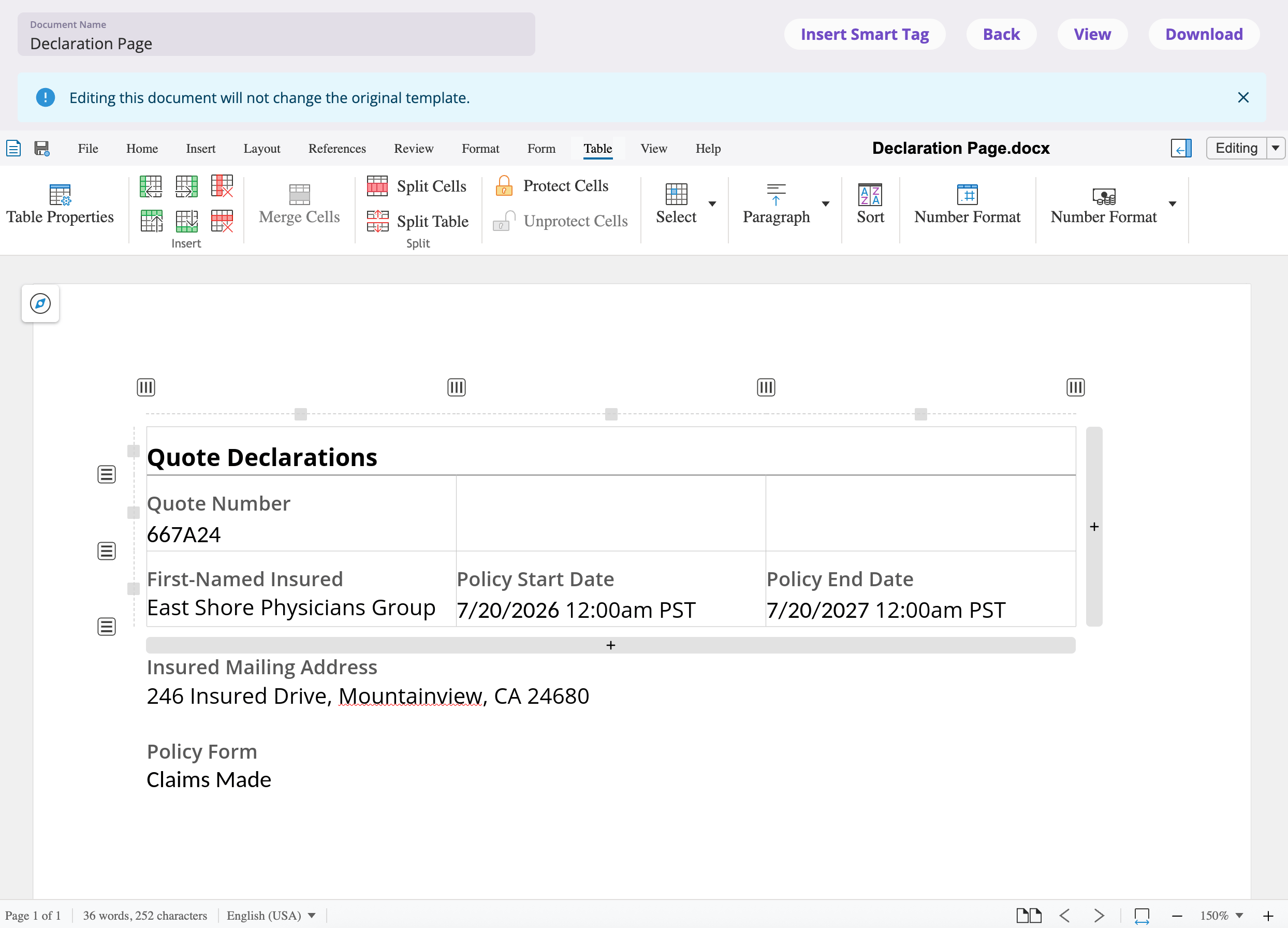Open the Insert tab
The width and height of the screenshot is (1288, 928).
[x=200, y=149]
